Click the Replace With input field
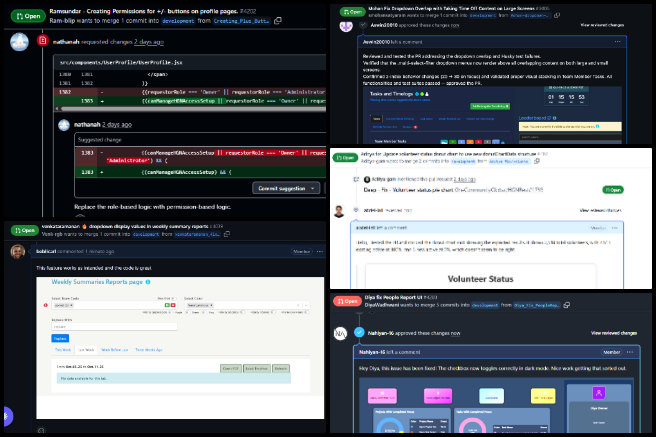Screen dimensions: 656x437 click(113, 326)
